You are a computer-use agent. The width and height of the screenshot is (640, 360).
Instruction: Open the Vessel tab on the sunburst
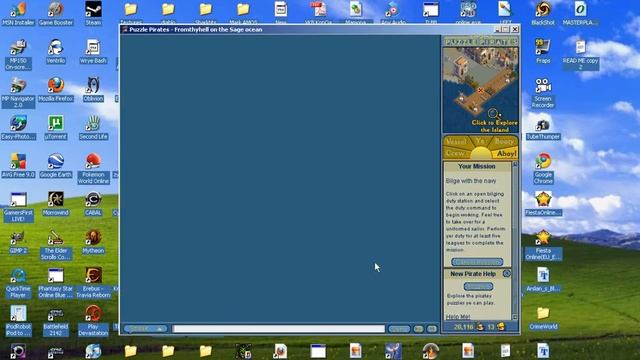(x=456, y=142)
